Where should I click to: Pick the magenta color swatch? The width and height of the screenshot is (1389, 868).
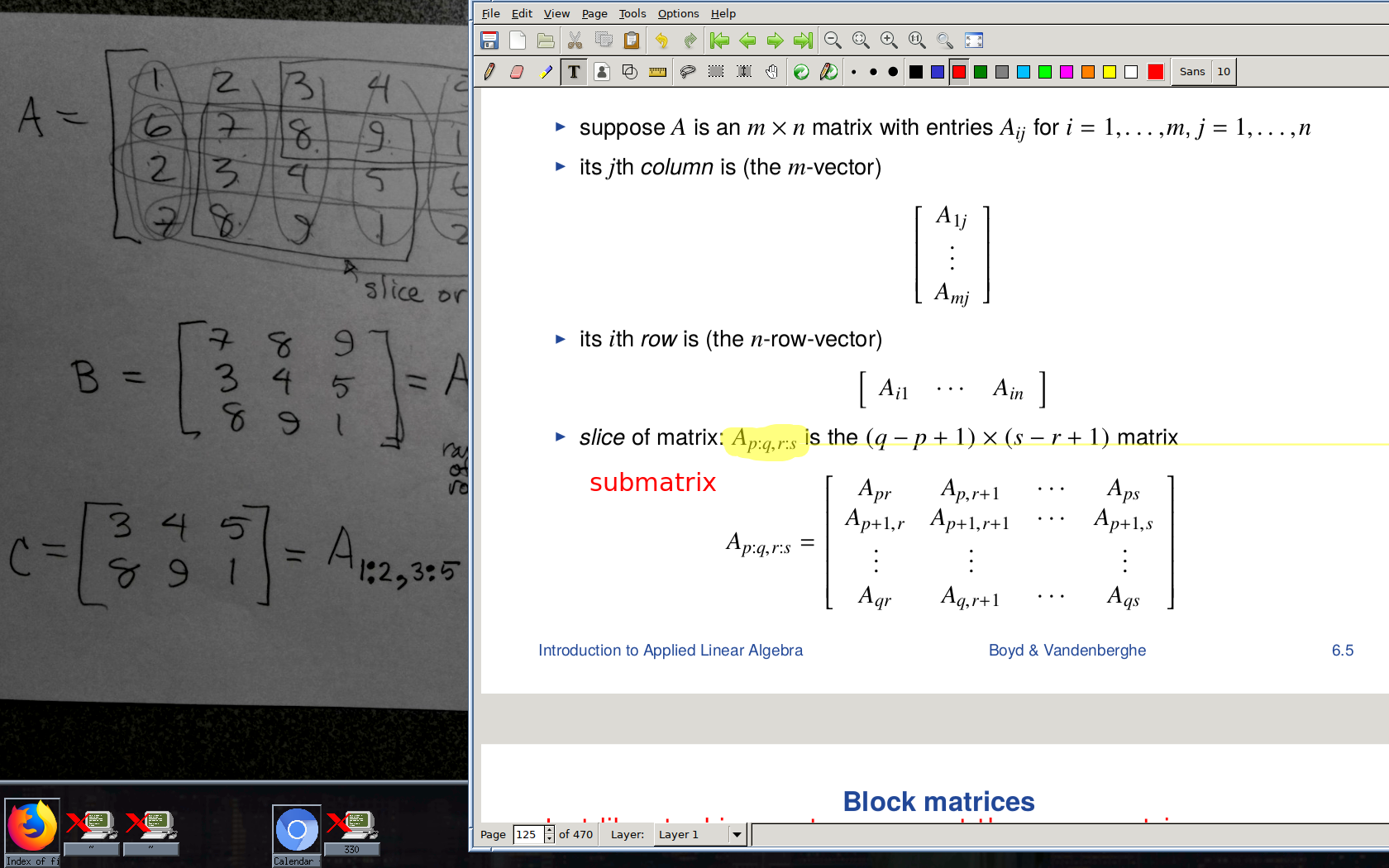pyautogui.click(x=1067, y=72)
